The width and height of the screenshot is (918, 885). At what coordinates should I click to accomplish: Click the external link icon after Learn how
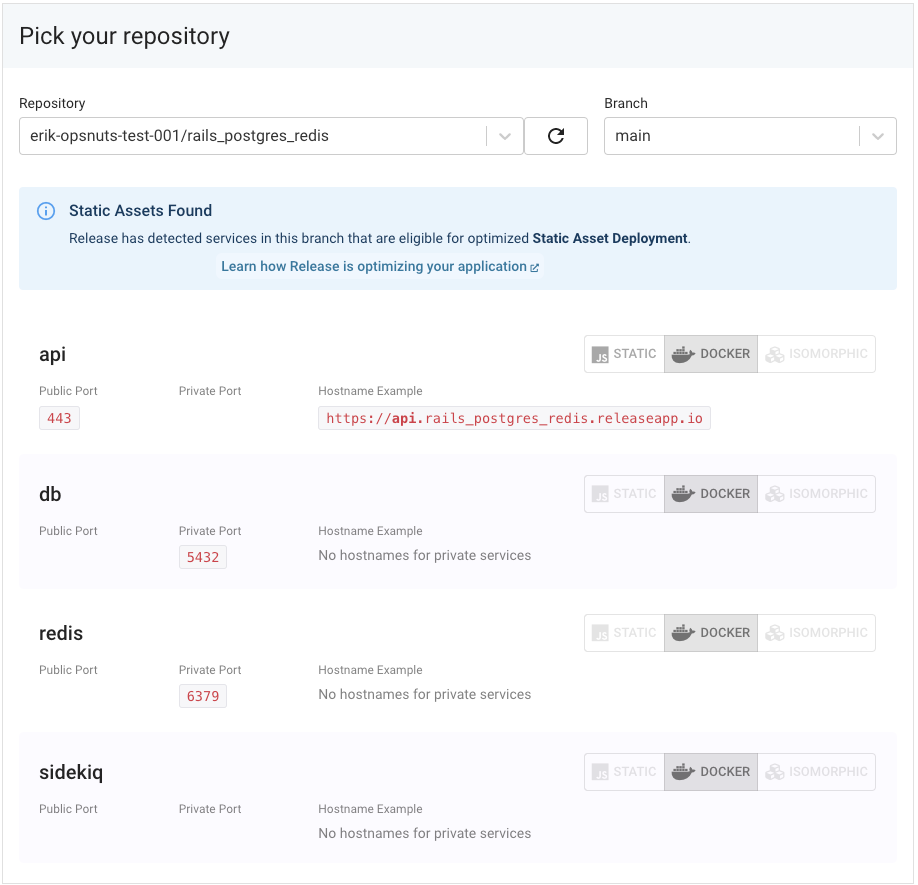(535, 267)
